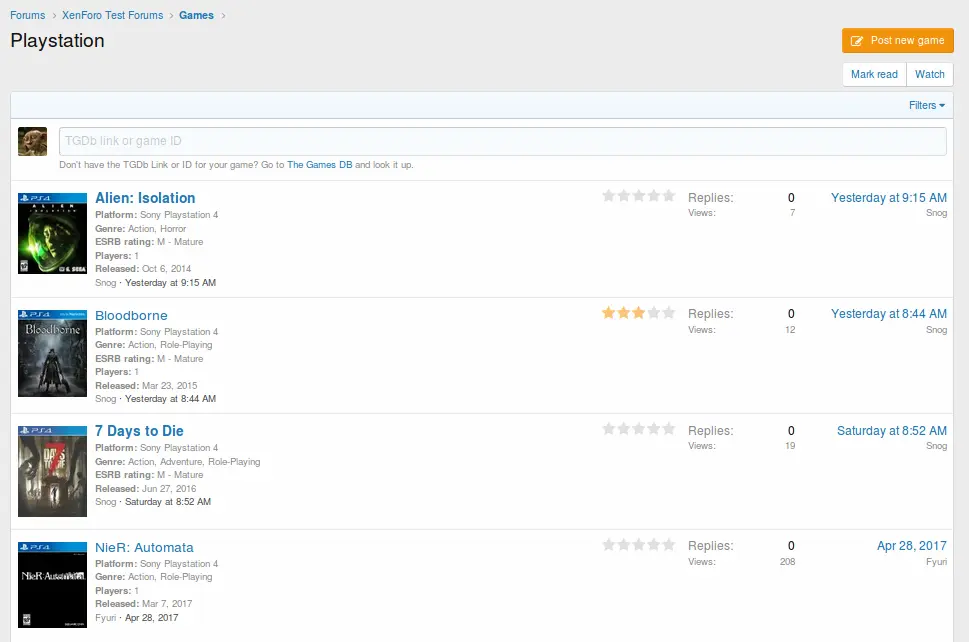Screen dimensions: 969x642
Task: Open the Bloodborne thread title
Action: (x=131, y=315)
